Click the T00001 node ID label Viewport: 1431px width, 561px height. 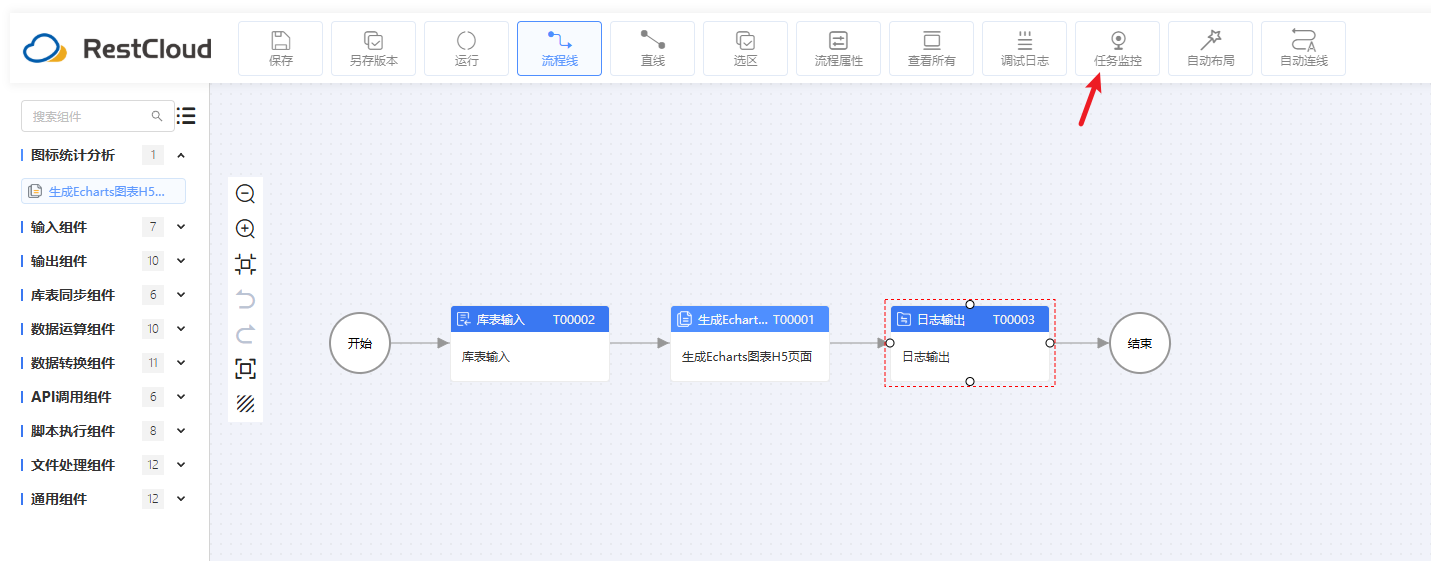(794, 320)
